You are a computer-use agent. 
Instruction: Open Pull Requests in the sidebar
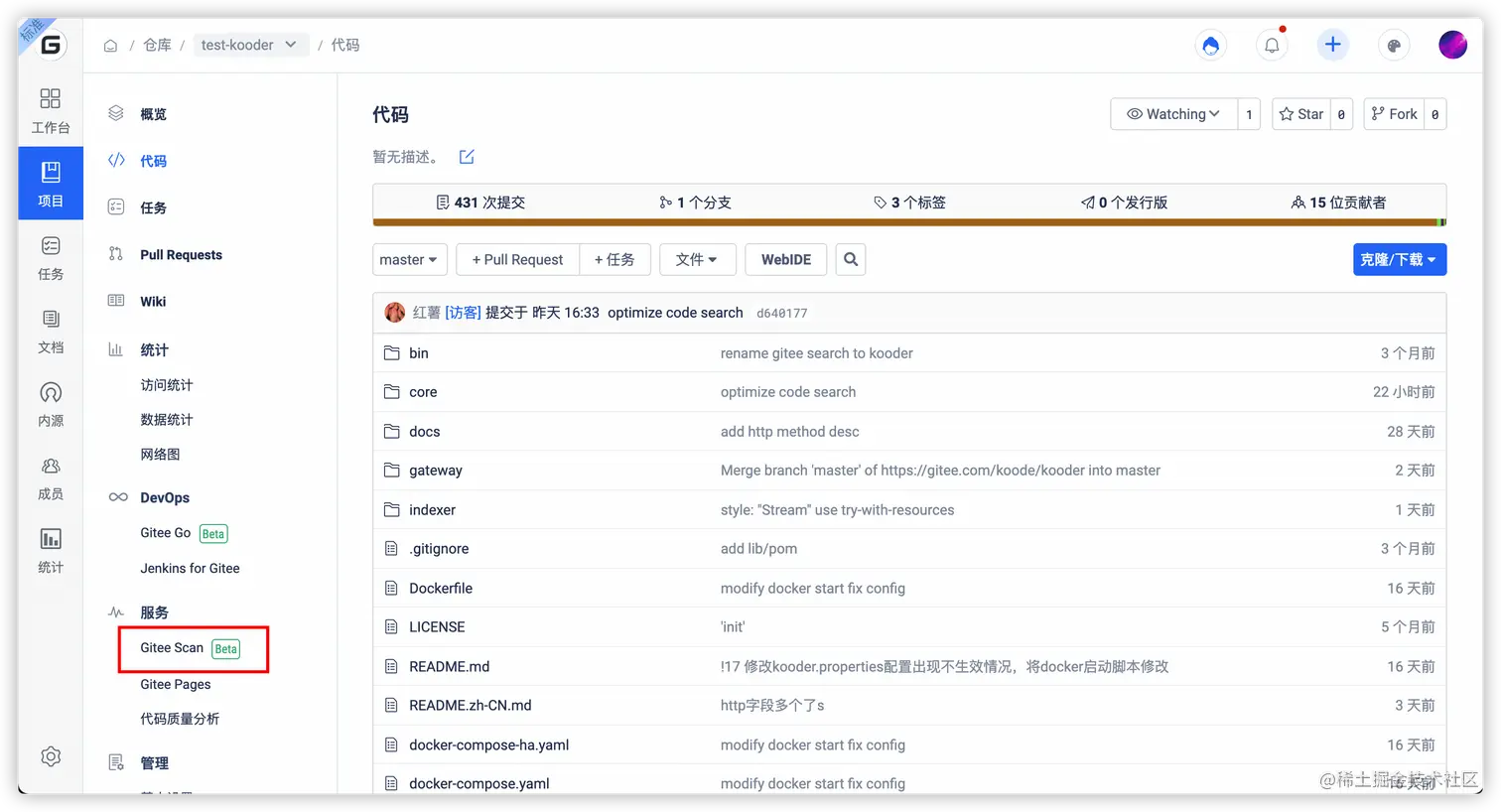[181, 255]
